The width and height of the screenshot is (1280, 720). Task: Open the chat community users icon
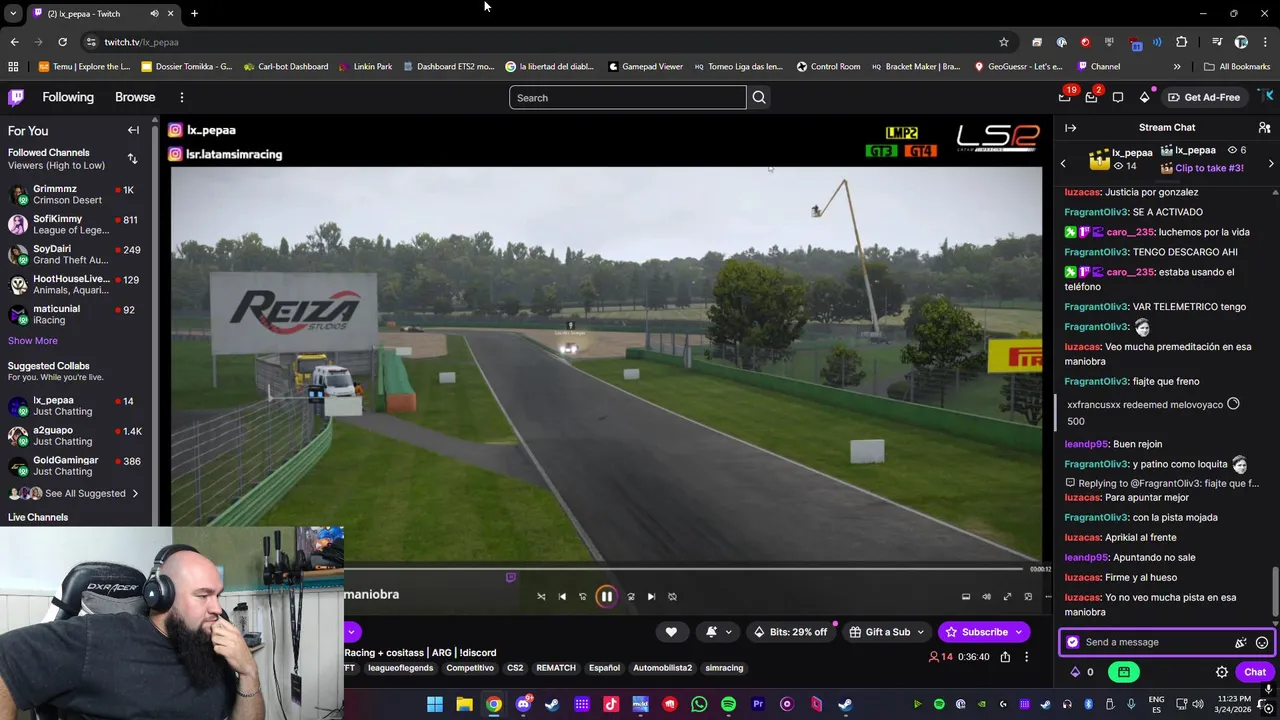(x=1264, y=127)
